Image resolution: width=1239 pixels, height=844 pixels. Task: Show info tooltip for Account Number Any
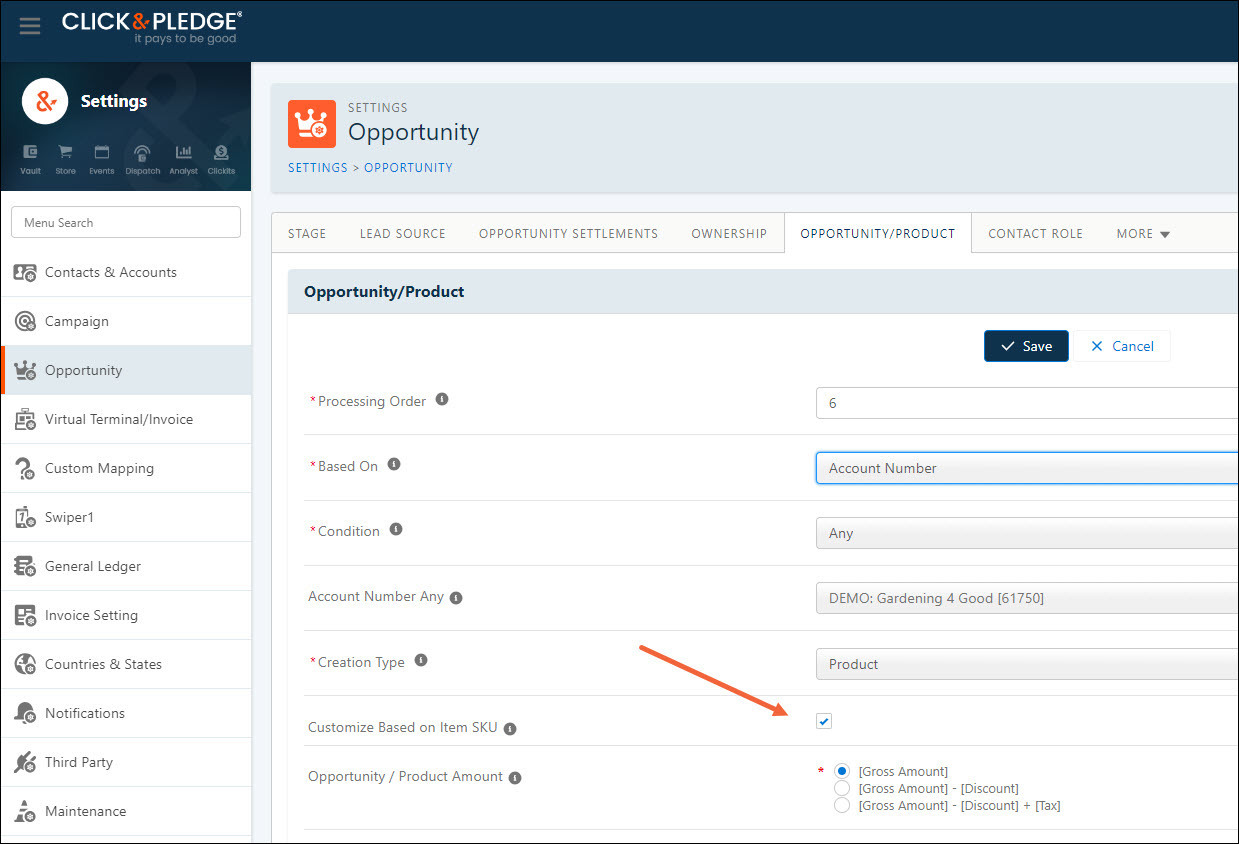click(456, 598)
